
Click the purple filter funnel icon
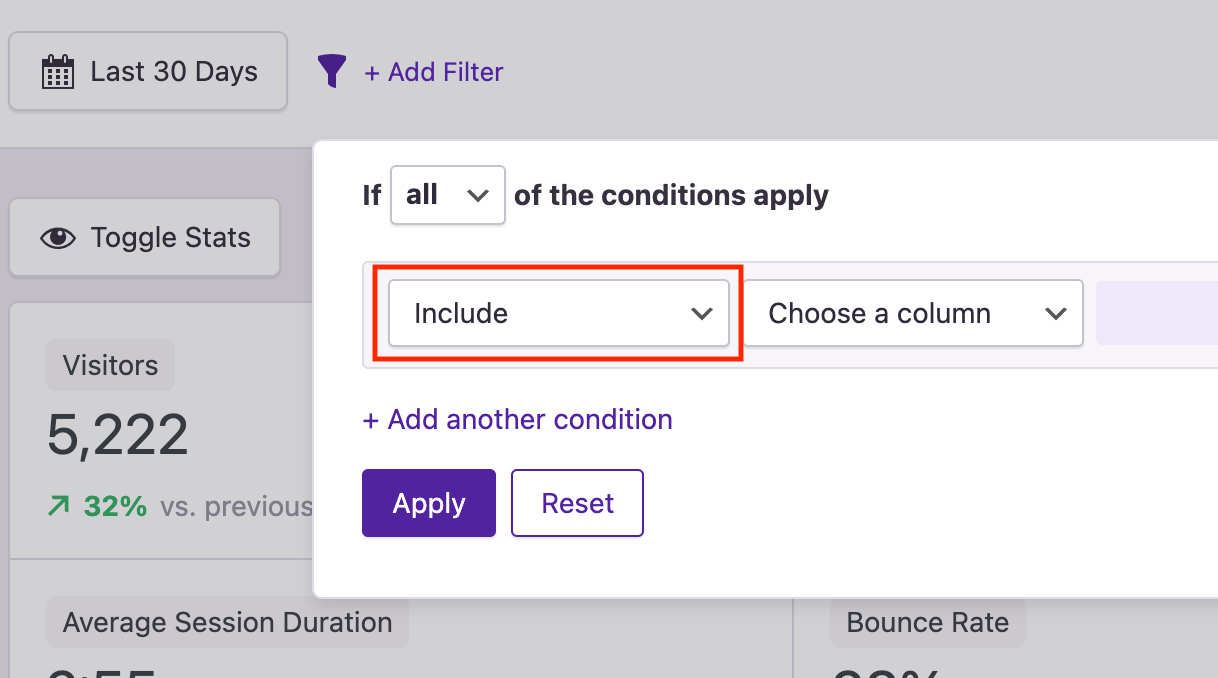[x=331, y=71]
